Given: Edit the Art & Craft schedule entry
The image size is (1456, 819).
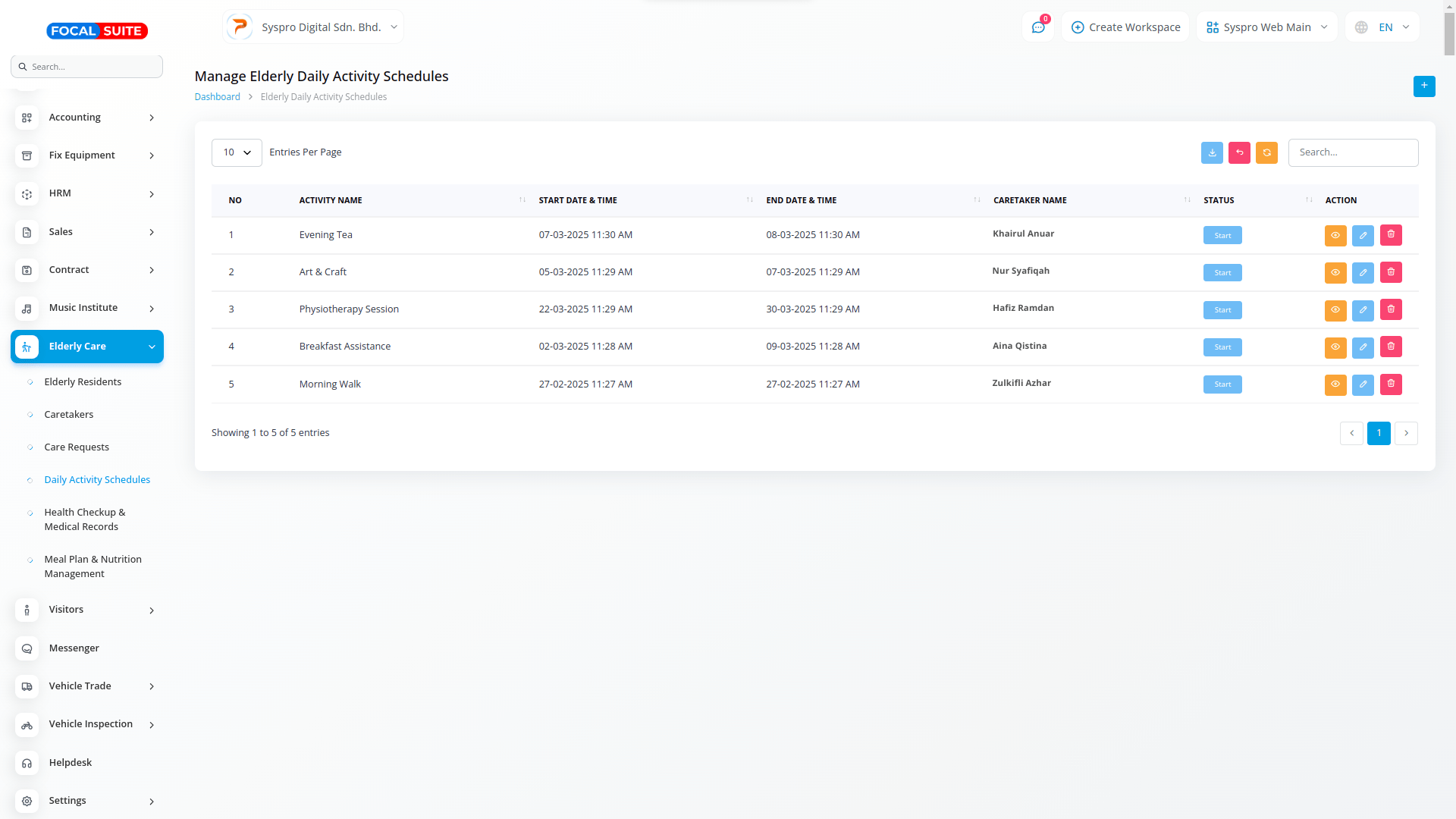Looking at the screenshot, I should click(1363, 272).
